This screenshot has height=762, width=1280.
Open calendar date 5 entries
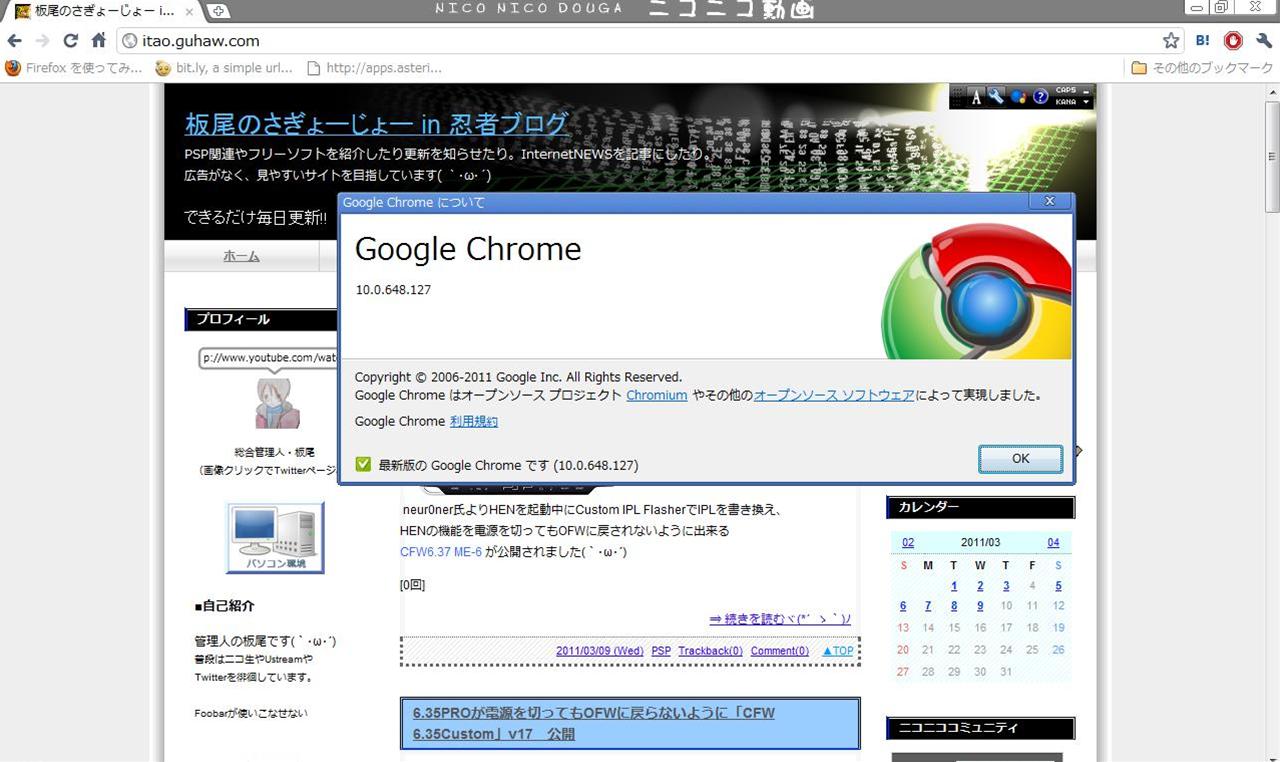[x=1058, y=586]
